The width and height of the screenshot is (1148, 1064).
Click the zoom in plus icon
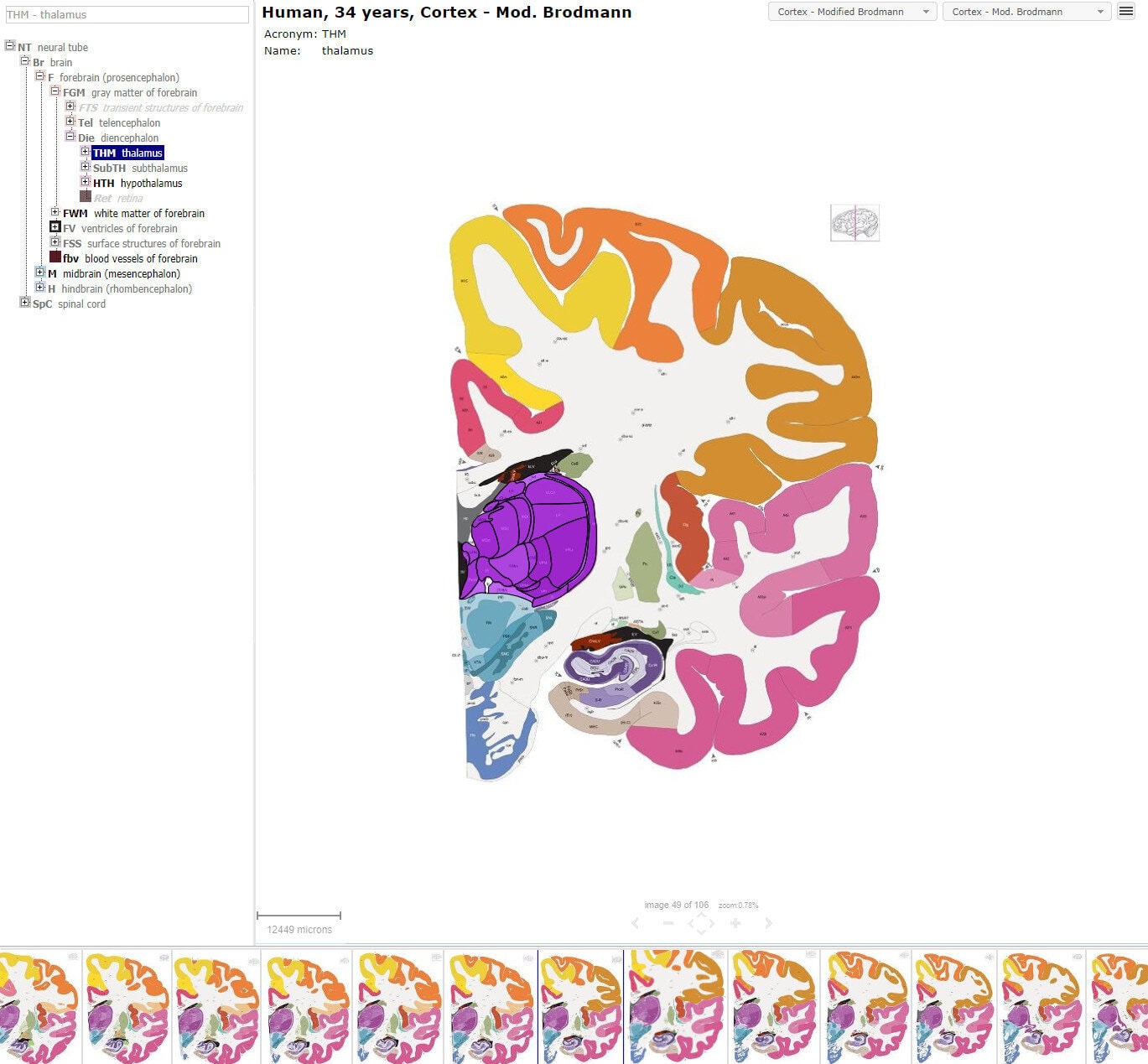tap(735, 923)
